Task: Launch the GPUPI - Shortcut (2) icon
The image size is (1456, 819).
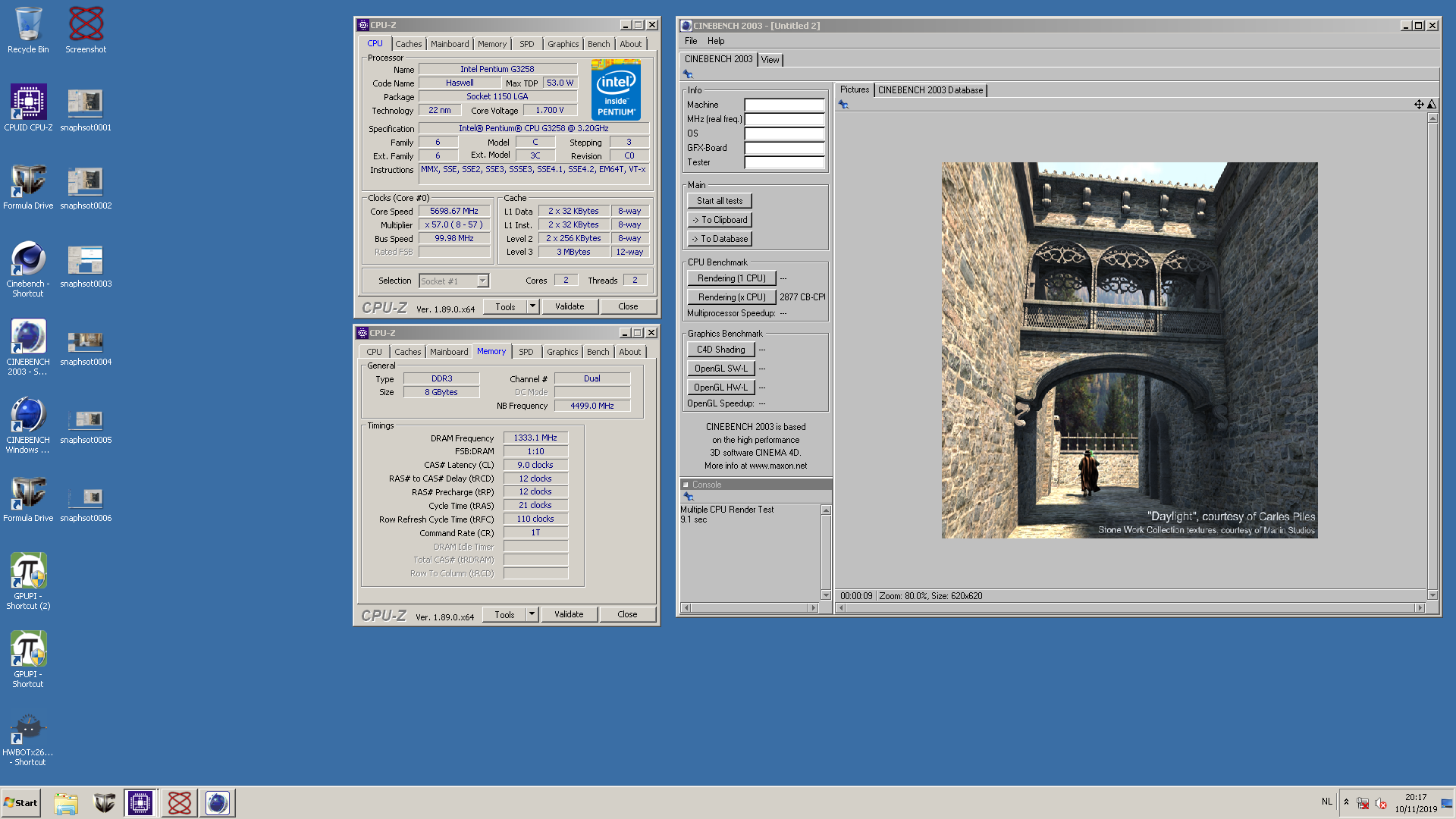Action: click(x=28, y=582)
